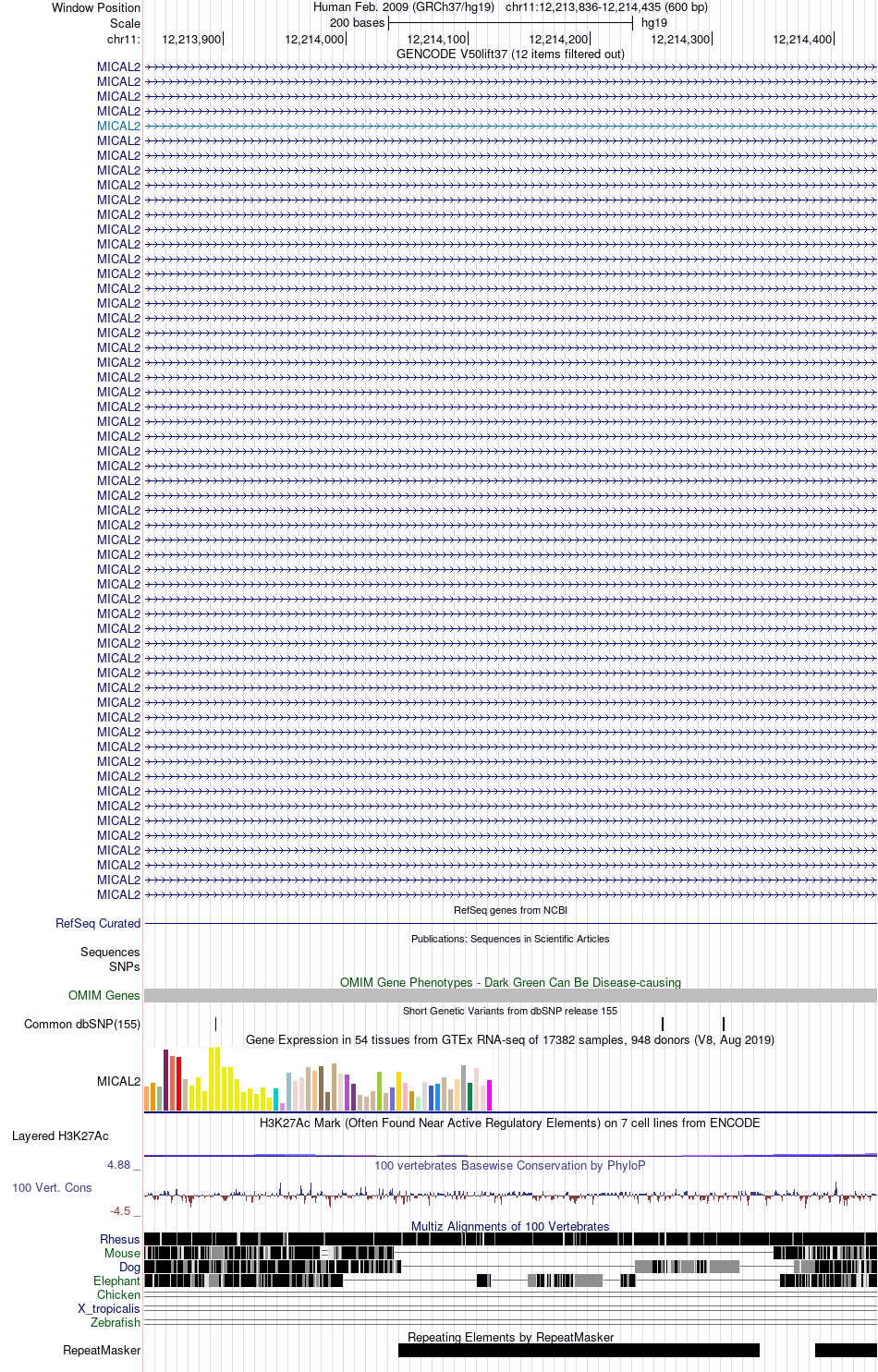
Task: Click the 'Elephant' alignment row label
Action: pos(116,1281)
